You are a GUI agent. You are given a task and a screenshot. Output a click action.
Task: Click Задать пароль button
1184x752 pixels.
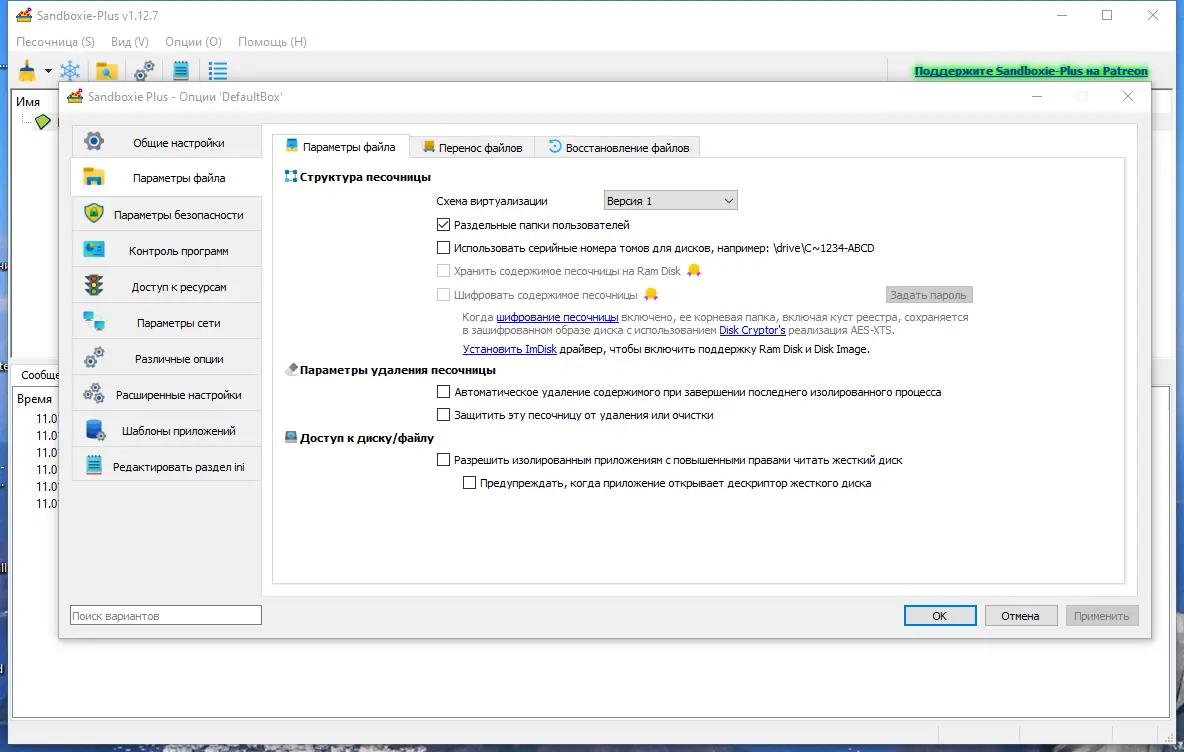pyautogui.click(x=929, y=295)
